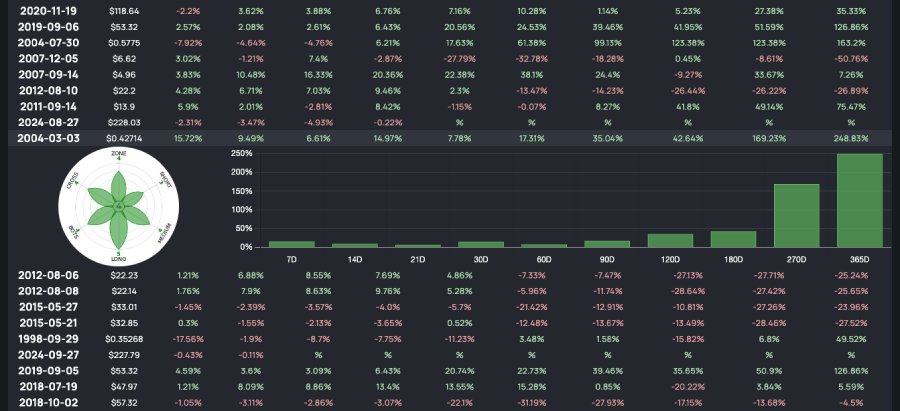Click the center of the radar flower chart
The width and height of the screenshot is (900, 411).
(x=118, y=206)
